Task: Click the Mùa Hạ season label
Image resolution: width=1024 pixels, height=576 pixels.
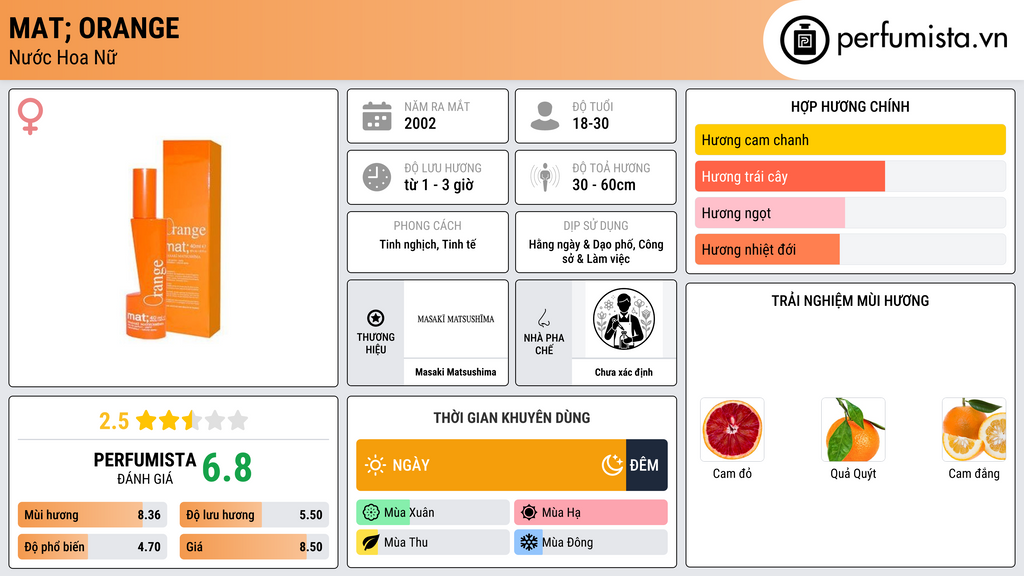Action: [x=561, y=513]
